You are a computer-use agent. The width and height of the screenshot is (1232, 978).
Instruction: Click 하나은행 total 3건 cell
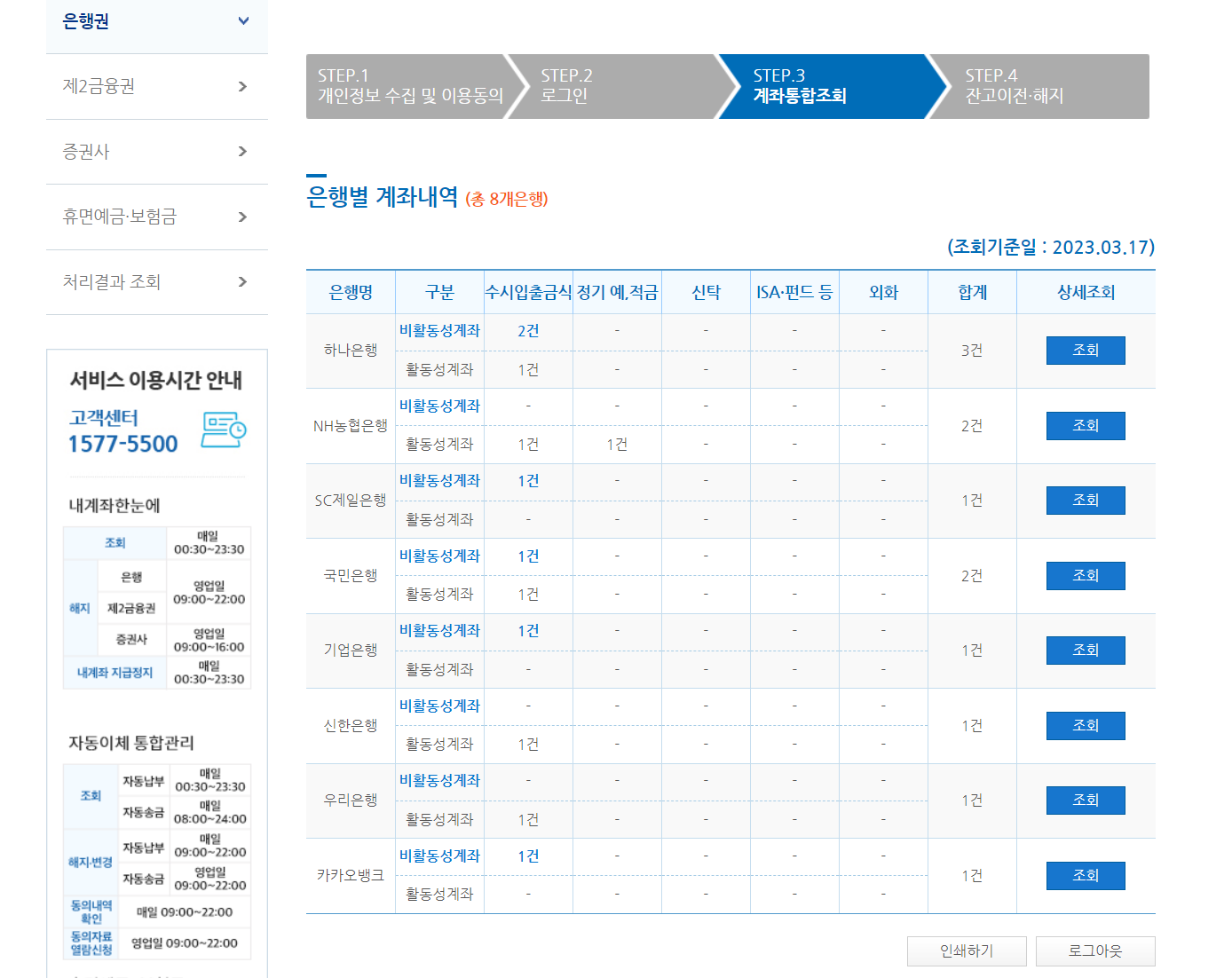point(972,351)
